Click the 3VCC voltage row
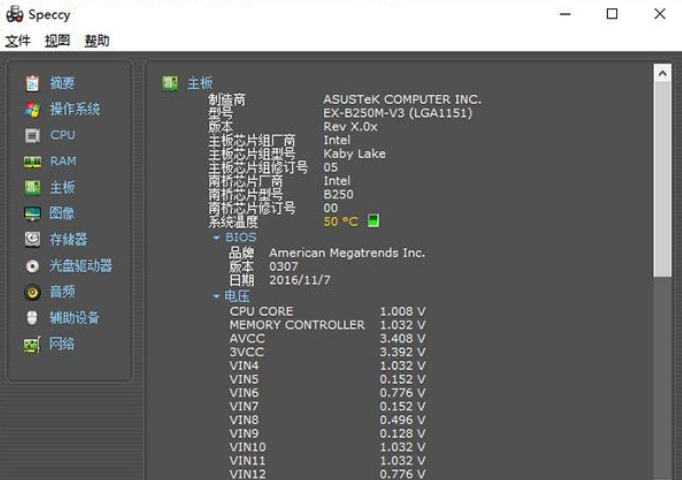This screenshot has width=682, height=480. [328, 352]
